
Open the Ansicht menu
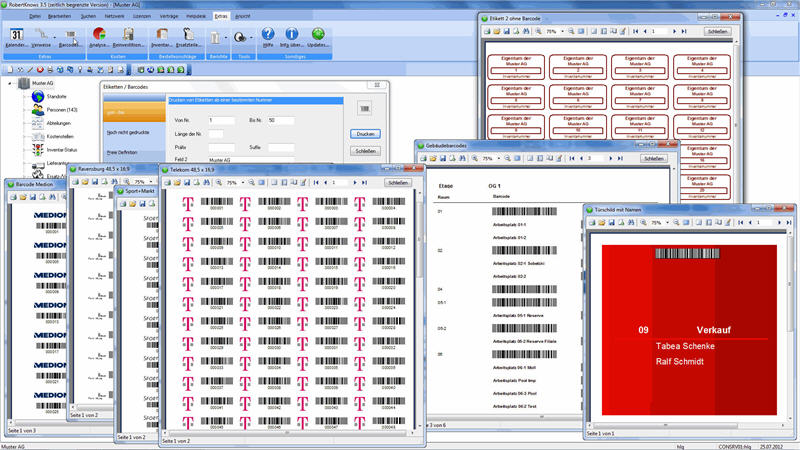point(242,16)
